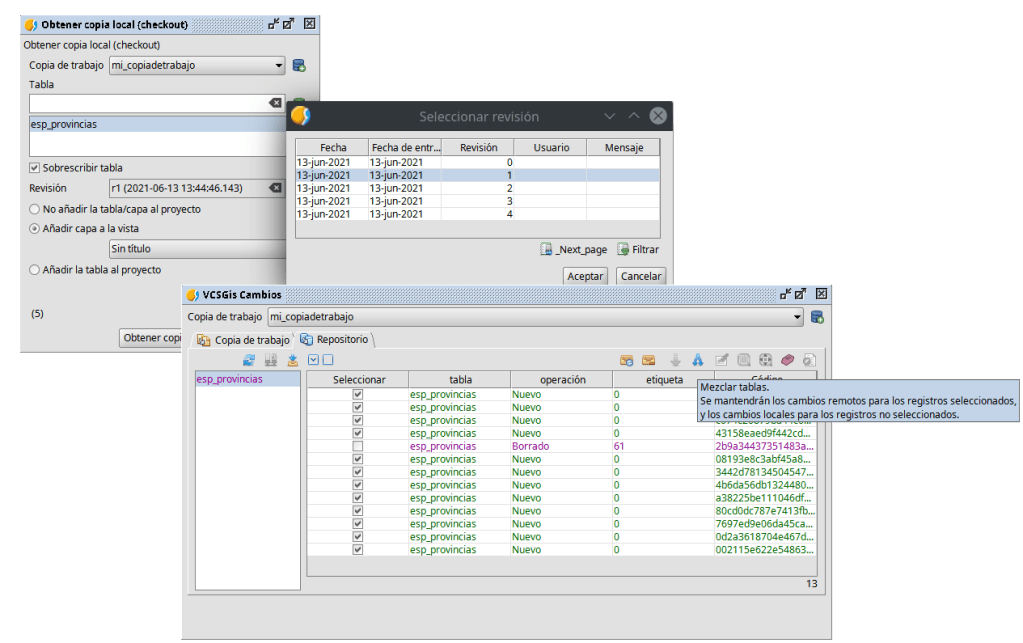Clear the Tabla filter with its delete icon

tap(275, 103)
